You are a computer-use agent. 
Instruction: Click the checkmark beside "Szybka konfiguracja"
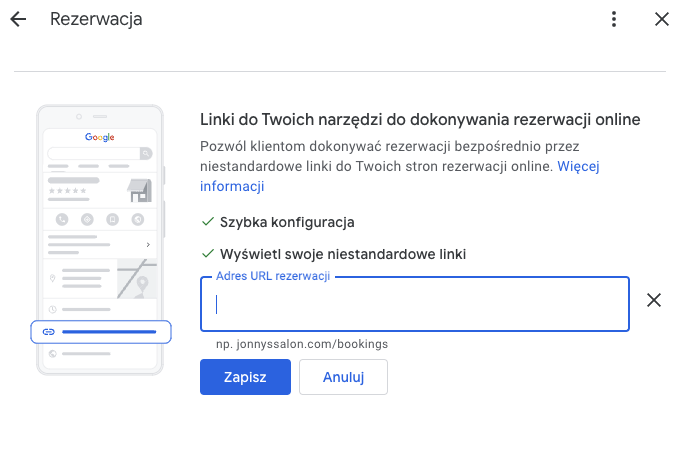tap(208, 221)
